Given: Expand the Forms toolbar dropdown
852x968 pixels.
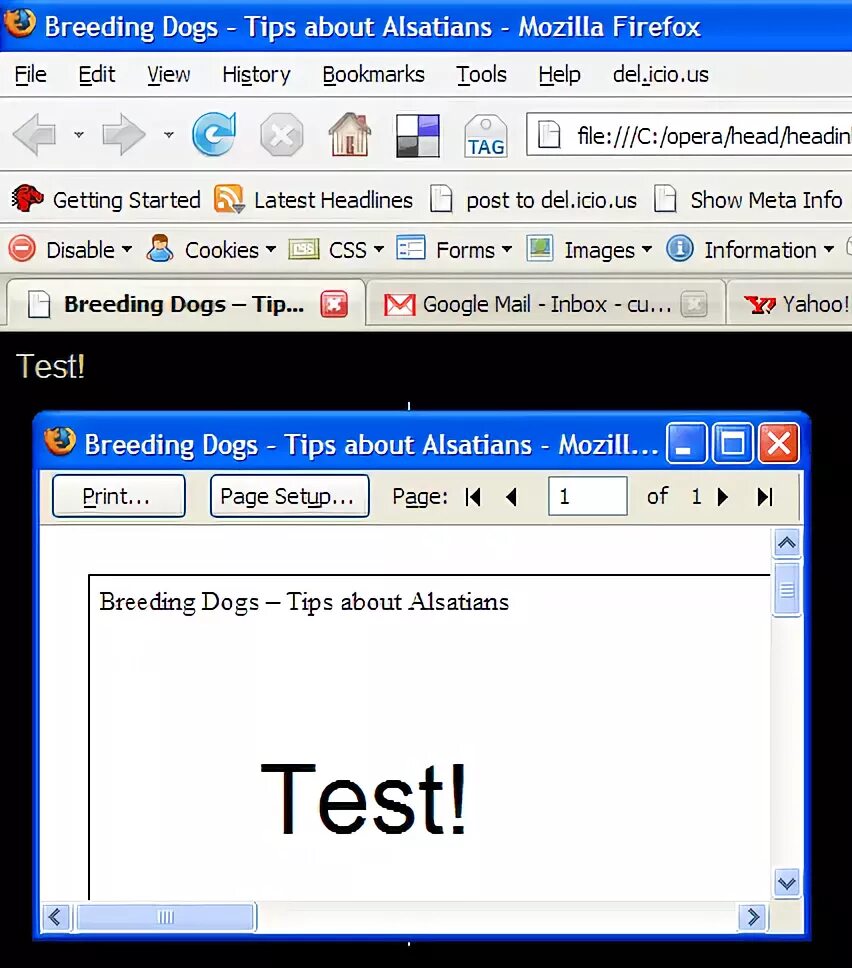Looking at the screenshot, I should coord(506,249).
